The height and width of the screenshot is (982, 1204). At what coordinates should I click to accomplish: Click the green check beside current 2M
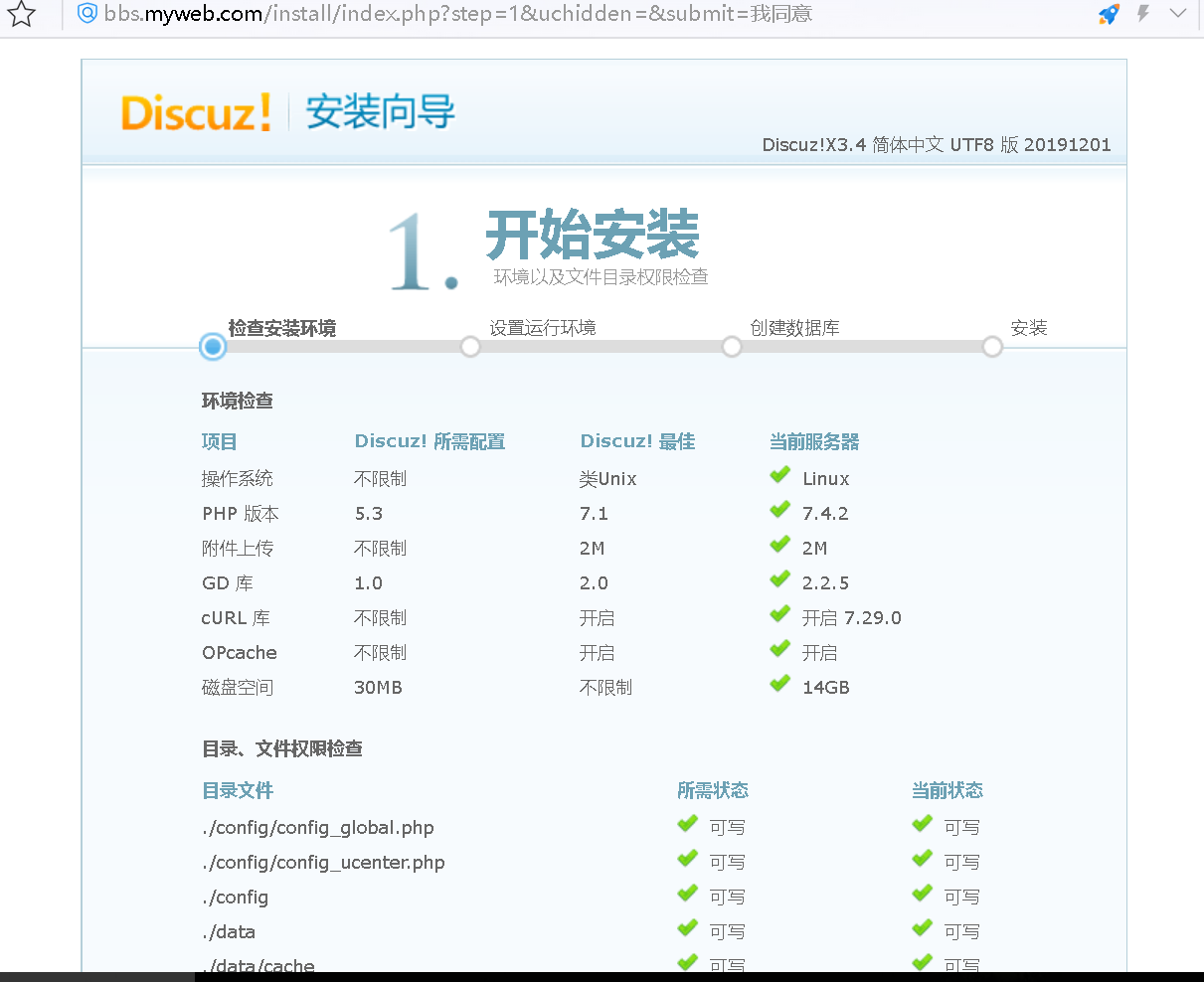pyautogui.click(x=780, y=545)
